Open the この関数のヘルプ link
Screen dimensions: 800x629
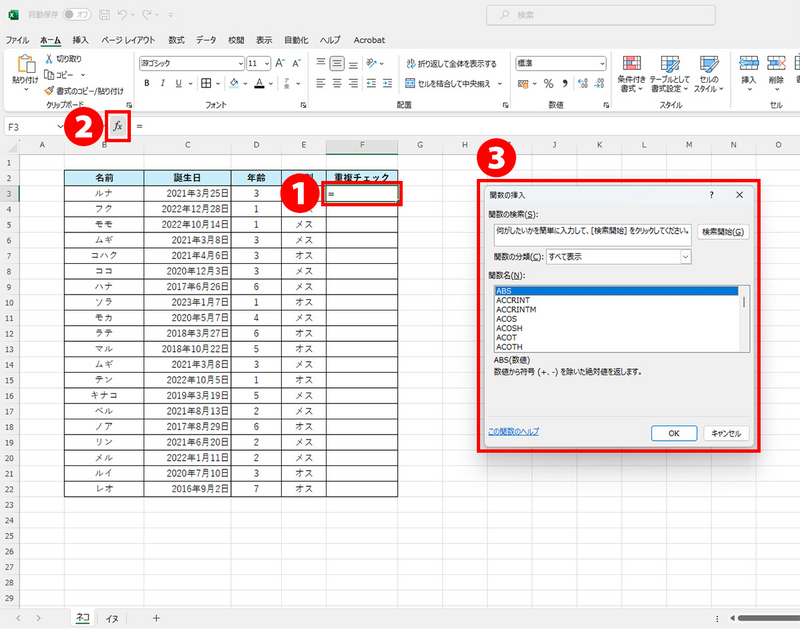tap(513, 432)
